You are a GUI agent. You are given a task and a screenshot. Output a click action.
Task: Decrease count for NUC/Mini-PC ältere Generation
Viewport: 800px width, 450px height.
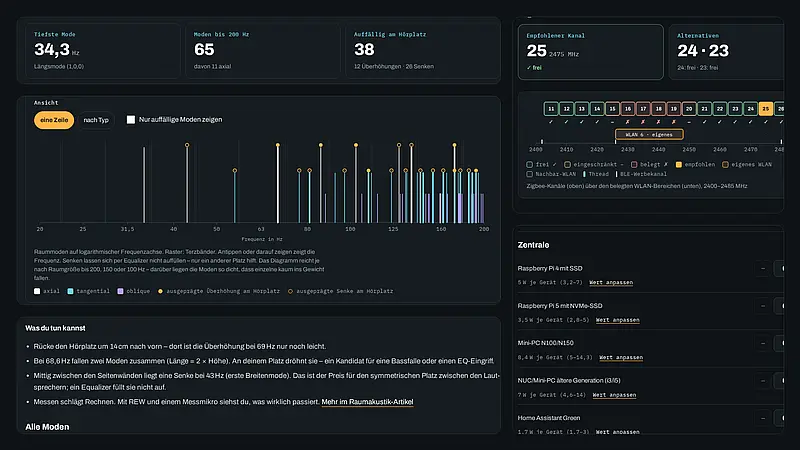click(x=763, y=381)
